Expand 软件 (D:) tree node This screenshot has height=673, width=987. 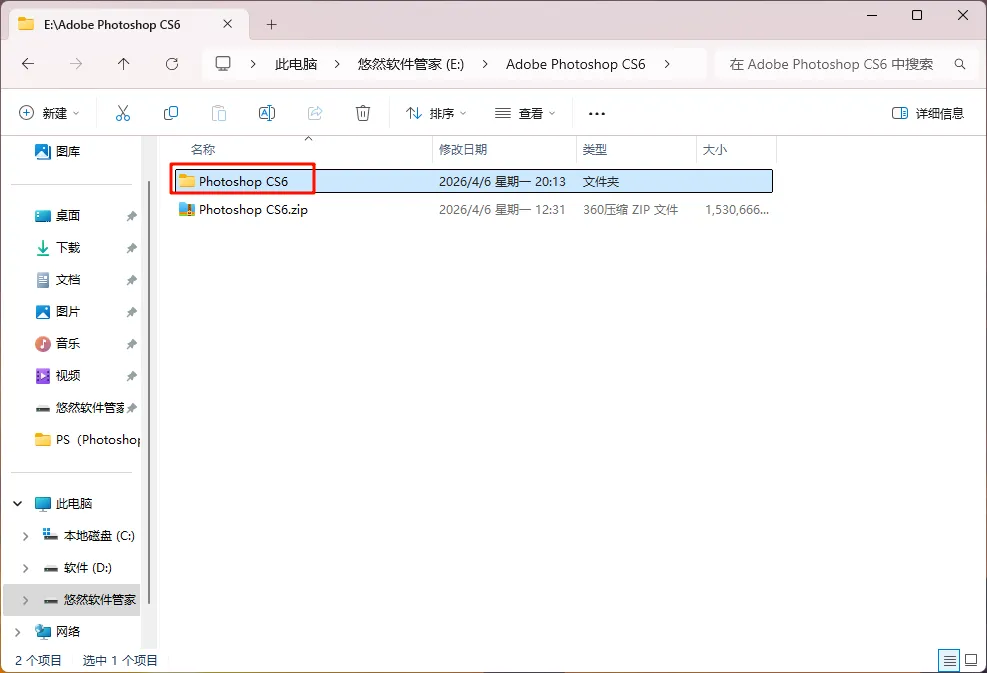pyautogui.click(x=25, y=568)
